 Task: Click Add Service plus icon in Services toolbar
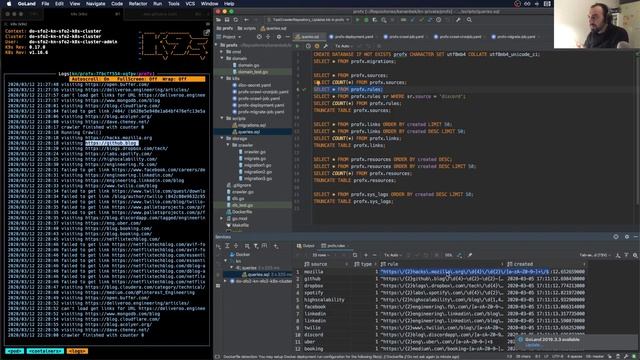[276, 246]
